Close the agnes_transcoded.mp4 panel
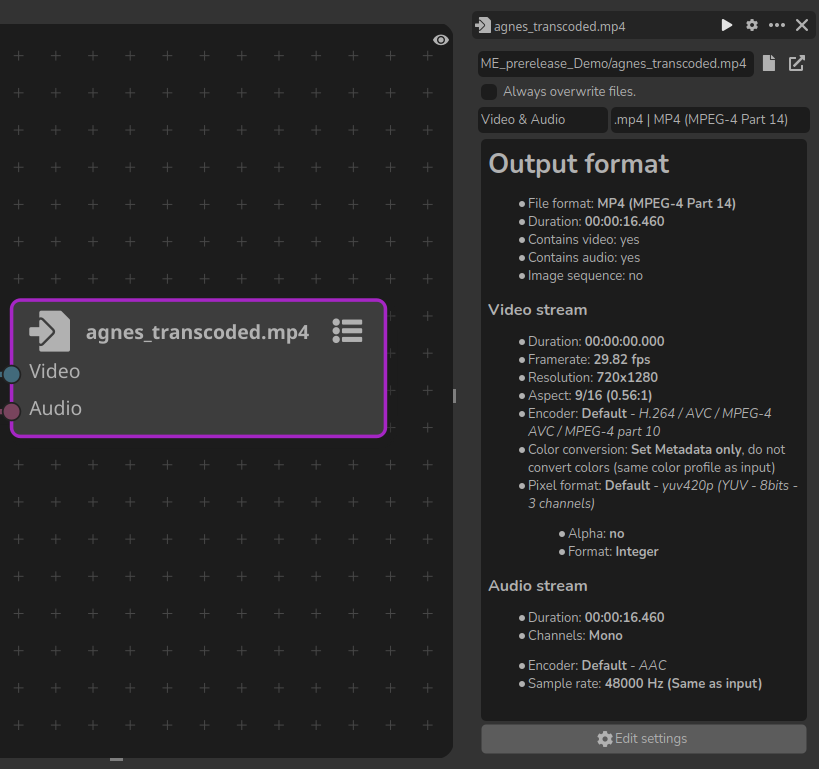 802,26
